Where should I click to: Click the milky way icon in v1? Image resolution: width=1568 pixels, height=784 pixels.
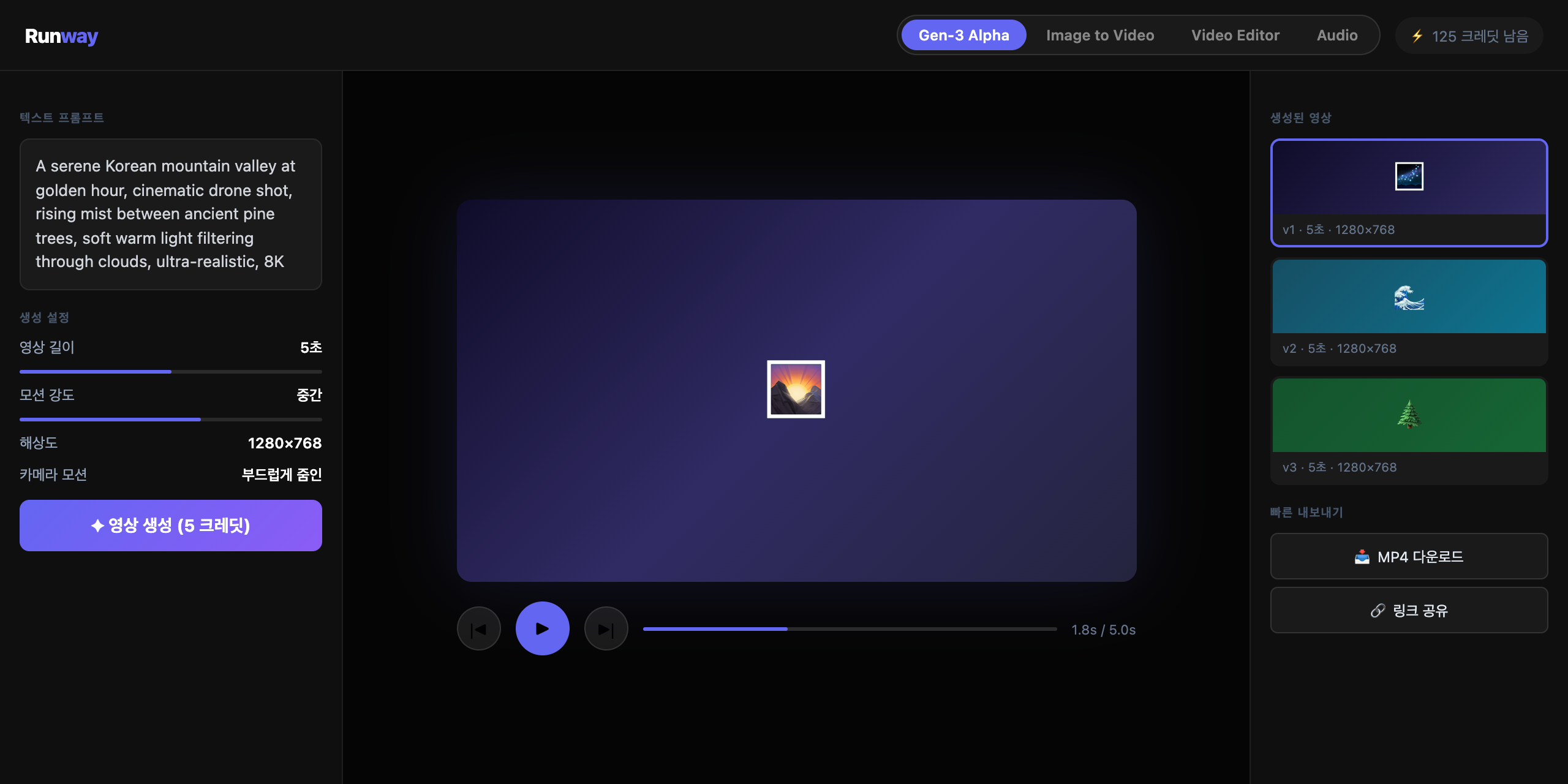[1409, 176]
